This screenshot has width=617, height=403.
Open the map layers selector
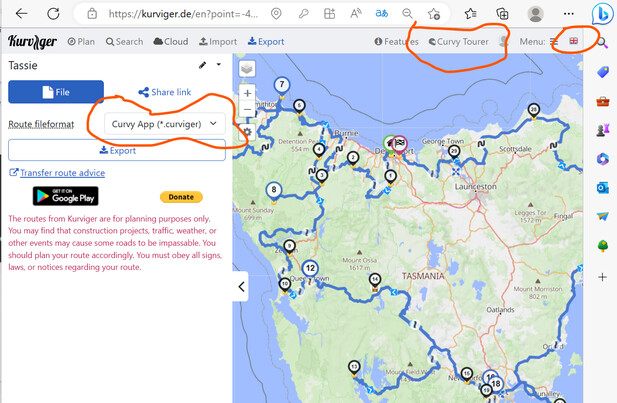click(247, 69)
